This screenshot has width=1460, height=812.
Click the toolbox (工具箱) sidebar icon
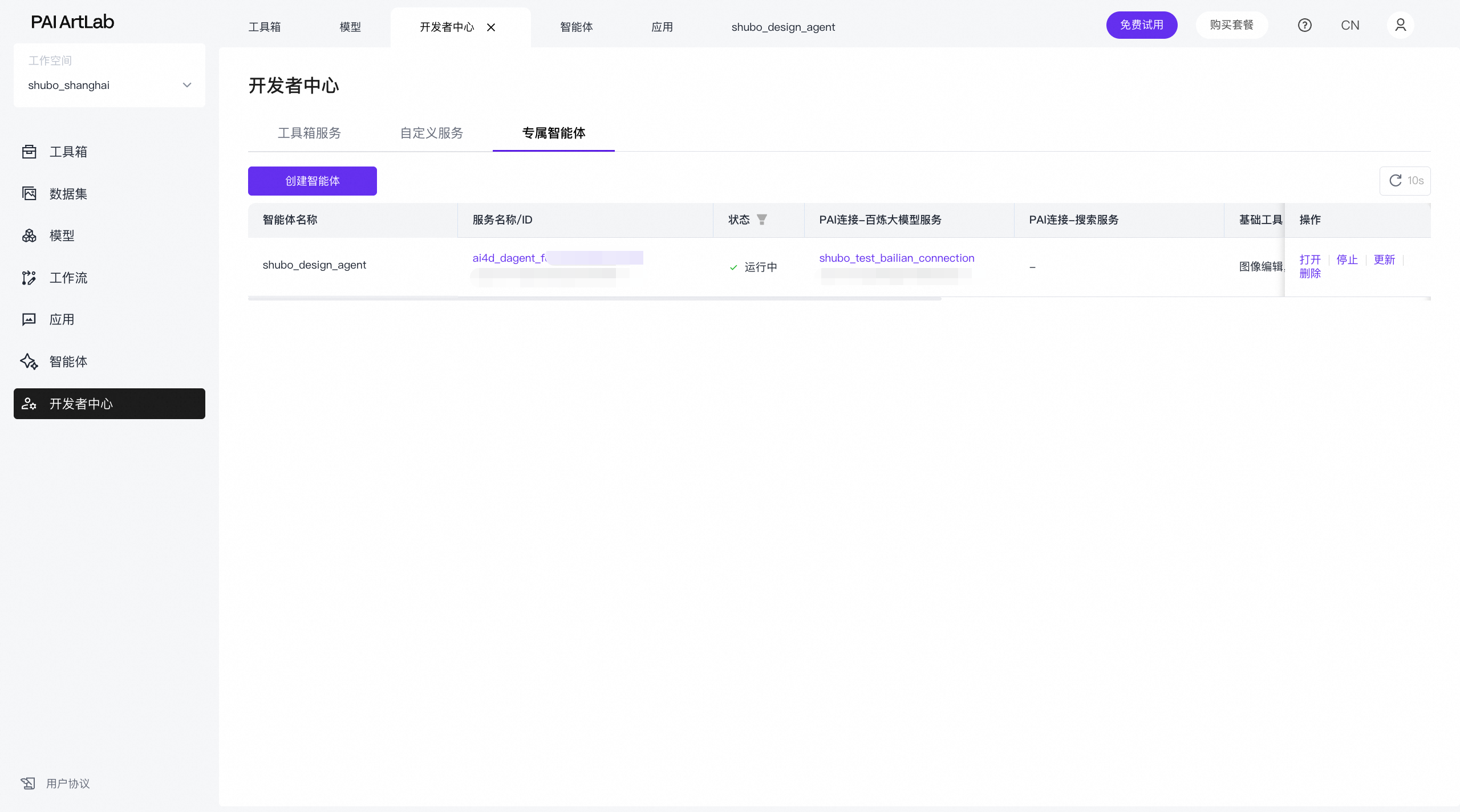coord(29,152)
